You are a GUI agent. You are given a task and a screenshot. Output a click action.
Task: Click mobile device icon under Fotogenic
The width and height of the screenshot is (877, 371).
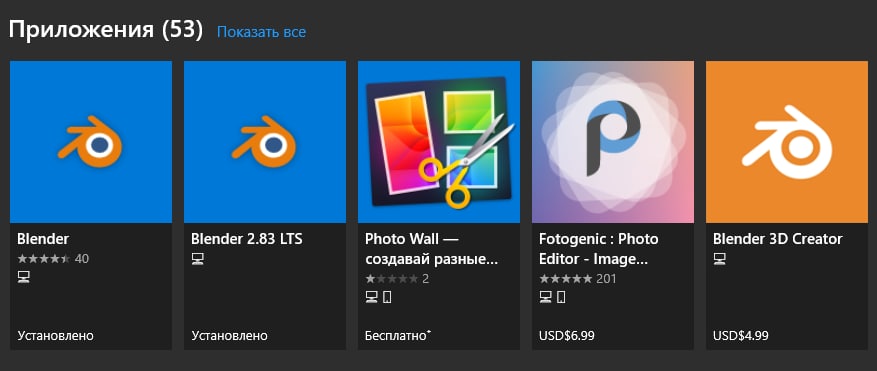point(561,297)
